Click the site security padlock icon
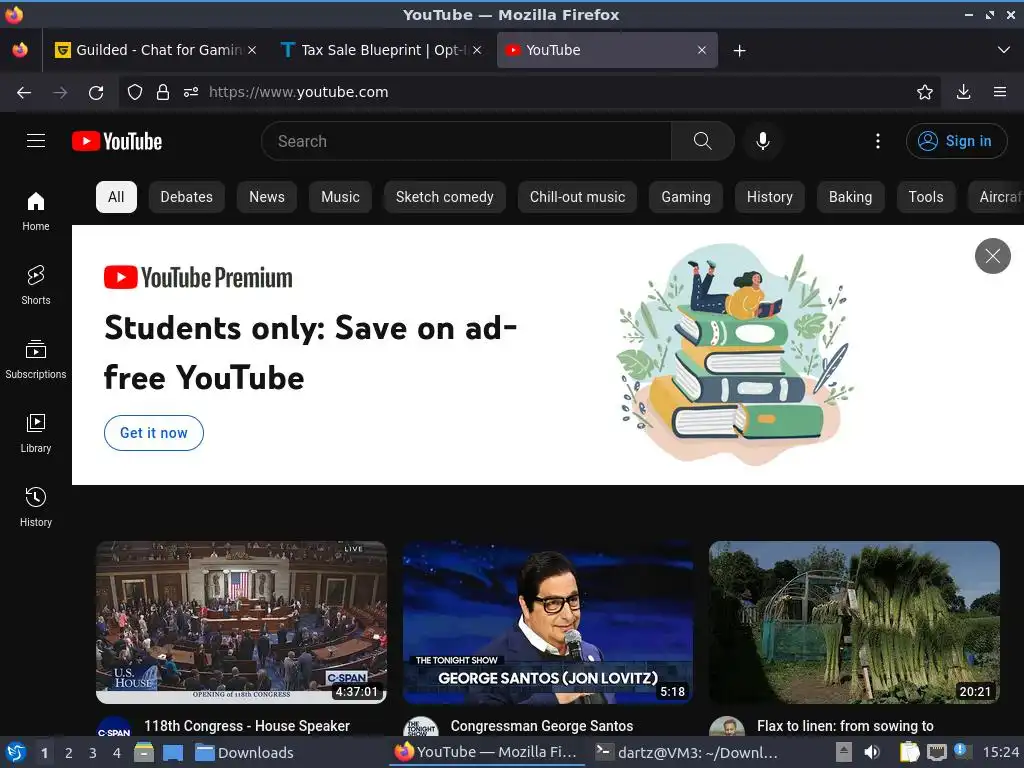The width and height of the screenshot is (1024, 768). coord(163,93)
